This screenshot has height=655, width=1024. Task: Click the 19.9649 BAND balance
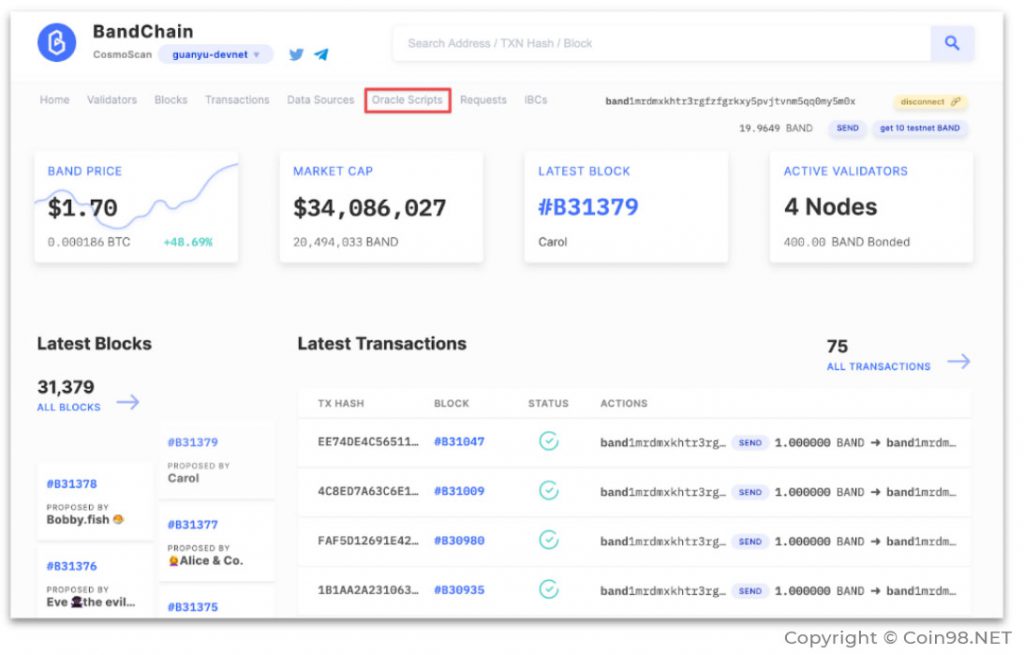pos(776,128)
